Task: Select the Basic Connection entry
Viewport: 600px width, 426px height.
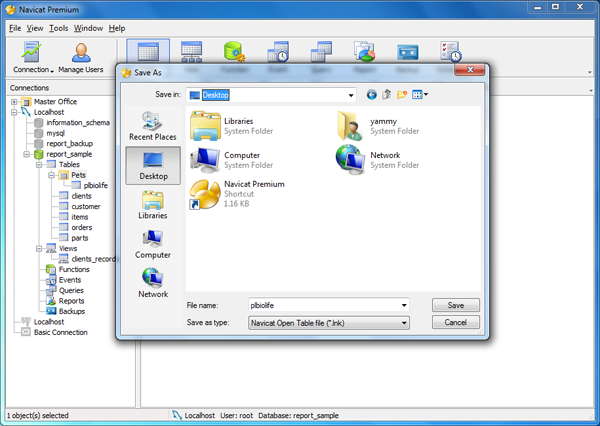Action: pyautogui.click(x=60, y=332)
